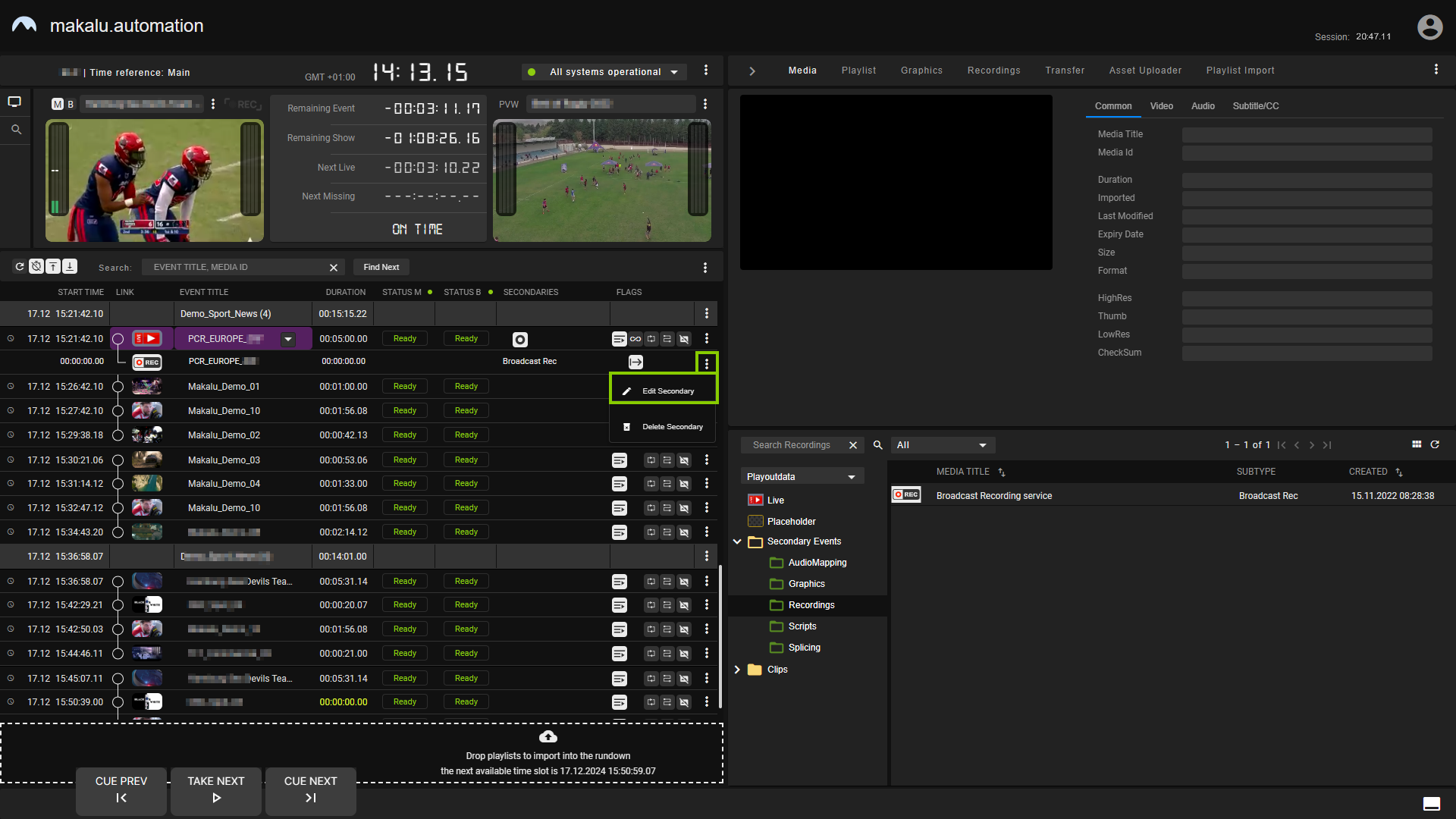Switch to the Graphics tab in top navigation
Viewport: 1456px width, 819px height.
[921, 71]
